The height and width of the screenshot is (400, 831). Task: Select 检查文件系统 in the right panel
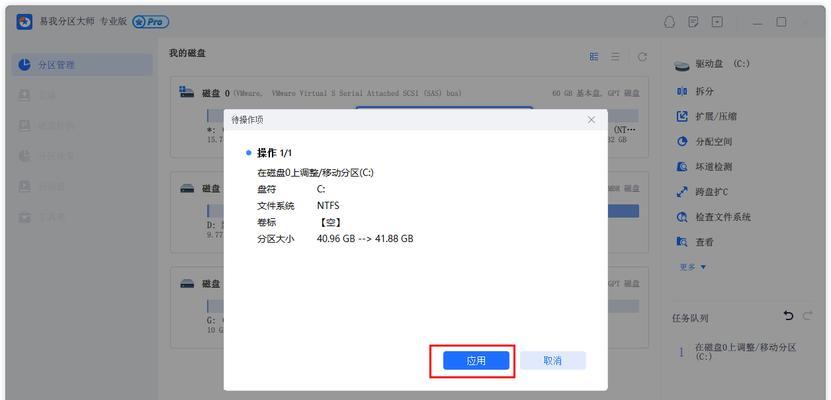point(723,217)
